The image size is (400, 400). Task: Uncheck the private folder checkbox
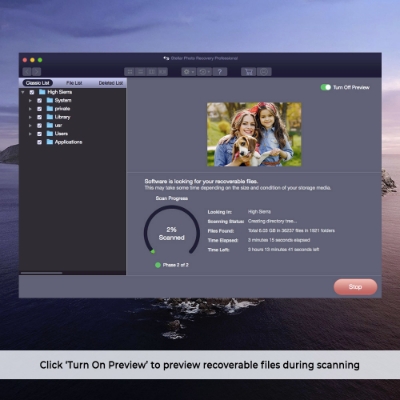pos(39,109)
